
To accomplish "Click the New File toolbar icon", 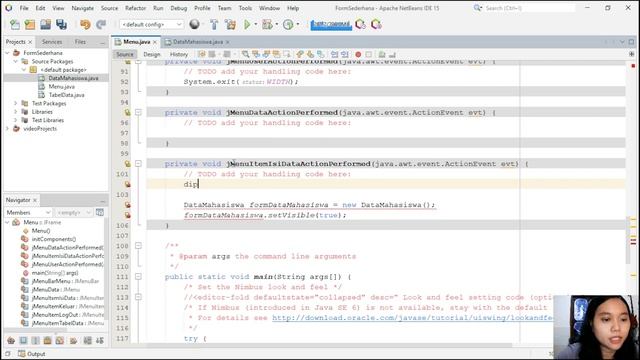I will pos(15,24).
